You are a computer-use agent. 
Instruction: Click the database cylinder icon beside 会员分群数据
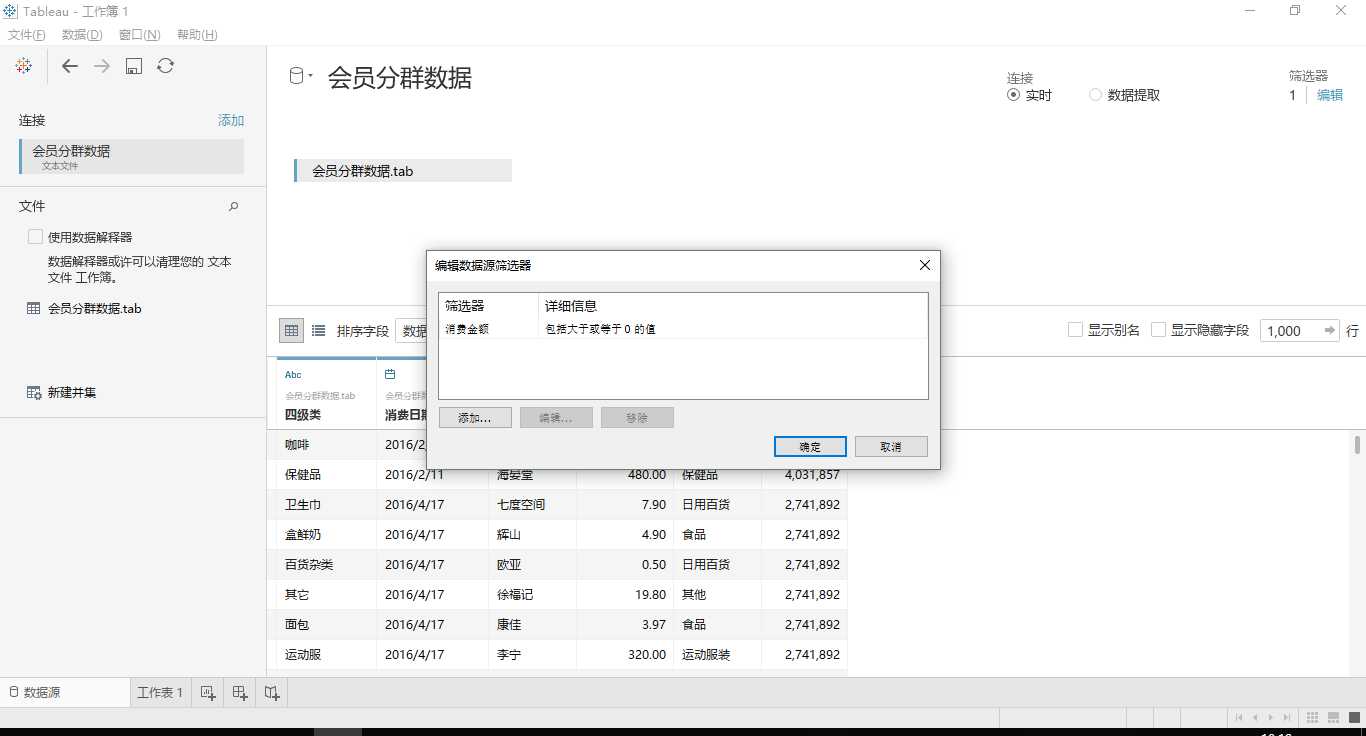point(296,76)
